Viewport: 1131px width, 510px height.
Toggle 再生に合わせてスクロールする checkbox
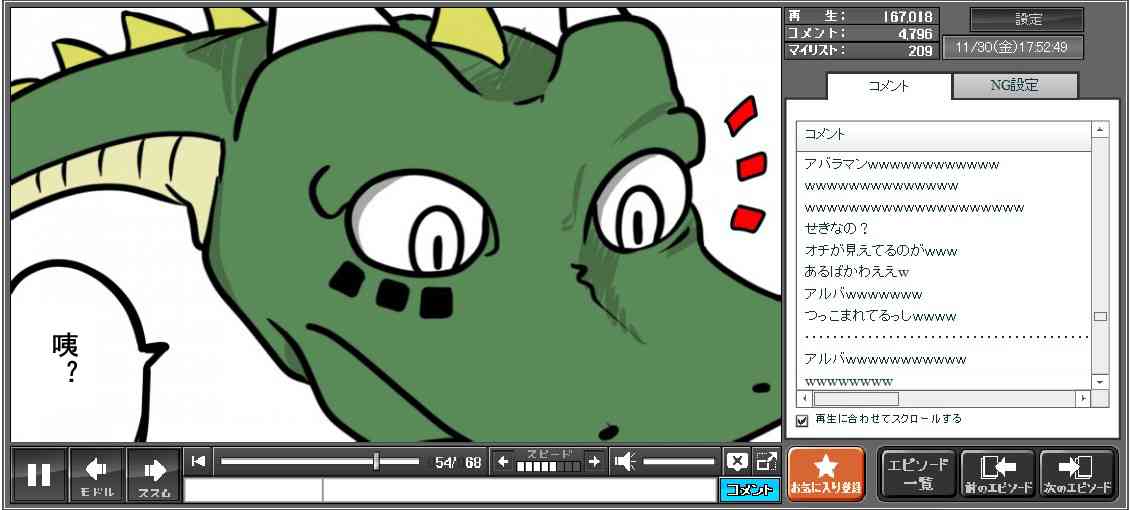click(802, 420)
